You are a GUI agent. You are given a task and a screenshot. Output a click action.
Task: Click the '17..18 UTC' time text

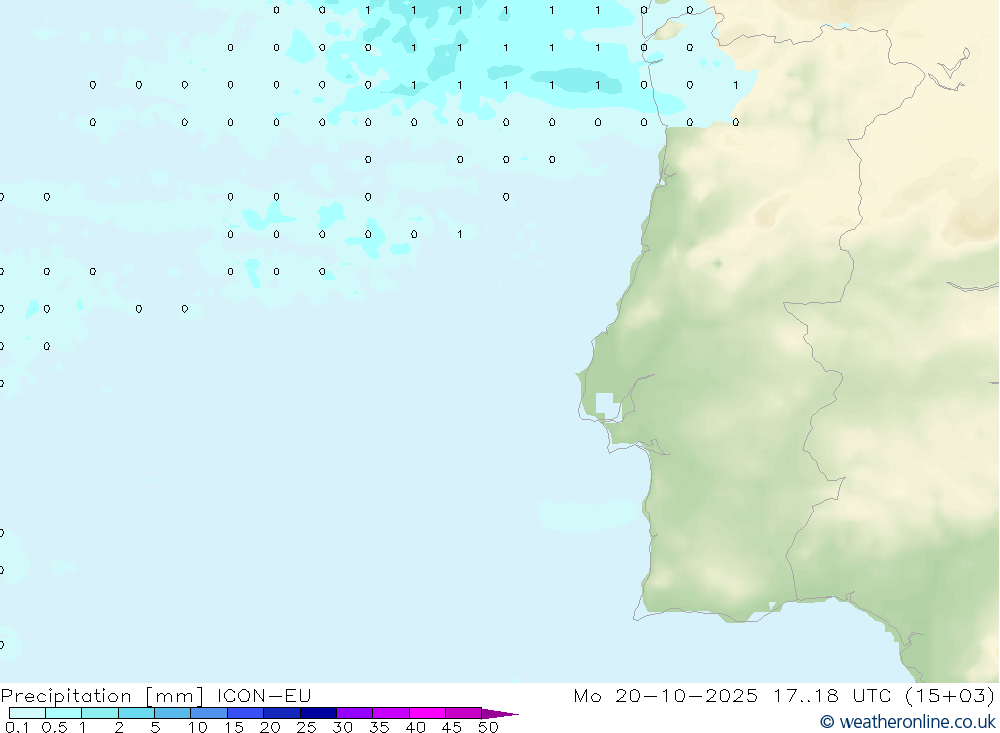[833, 695]
